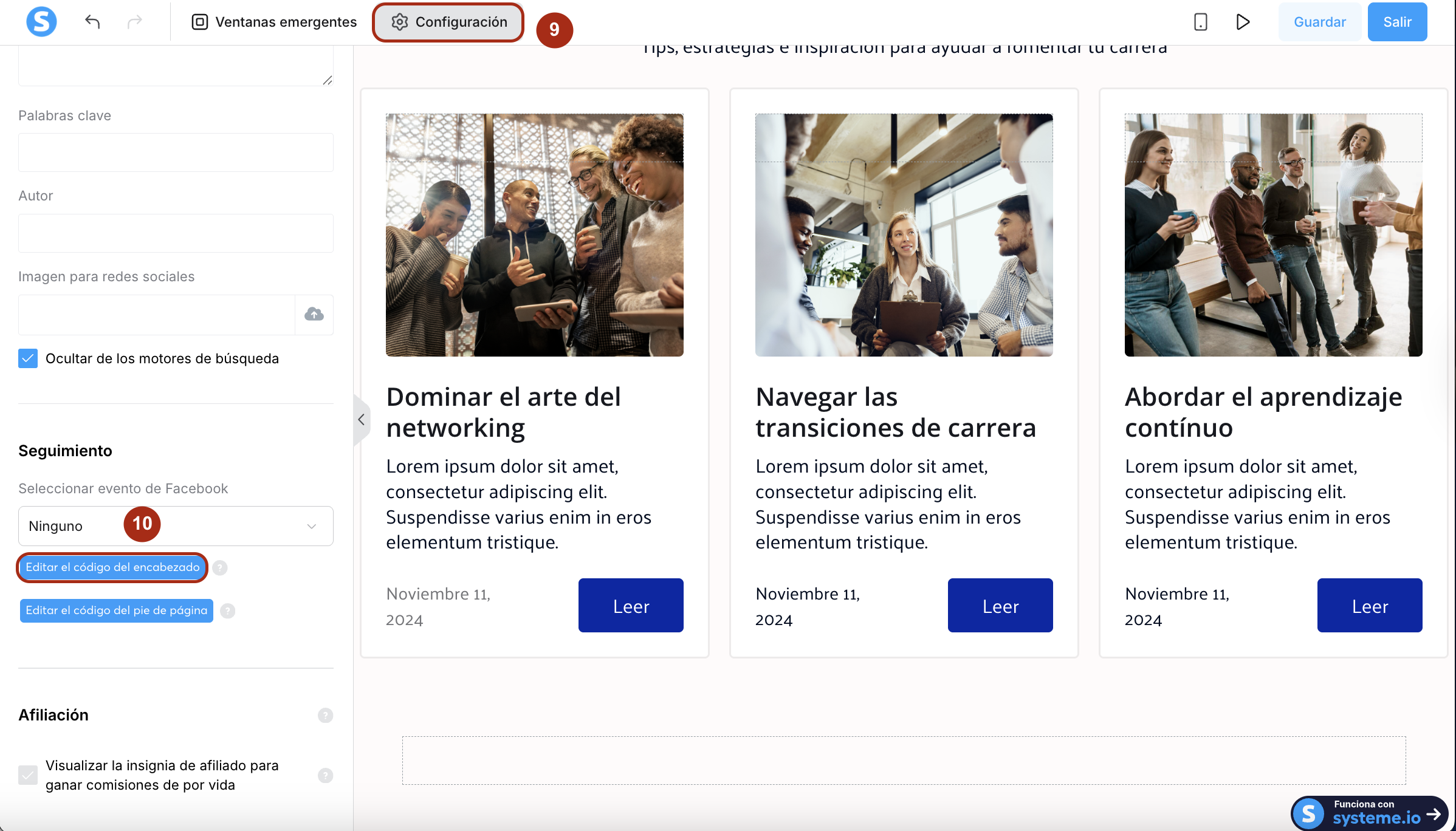Click Leer on transiciones de carrera card
This screenshot has height=831, width=1456.
pos(1000,606)
